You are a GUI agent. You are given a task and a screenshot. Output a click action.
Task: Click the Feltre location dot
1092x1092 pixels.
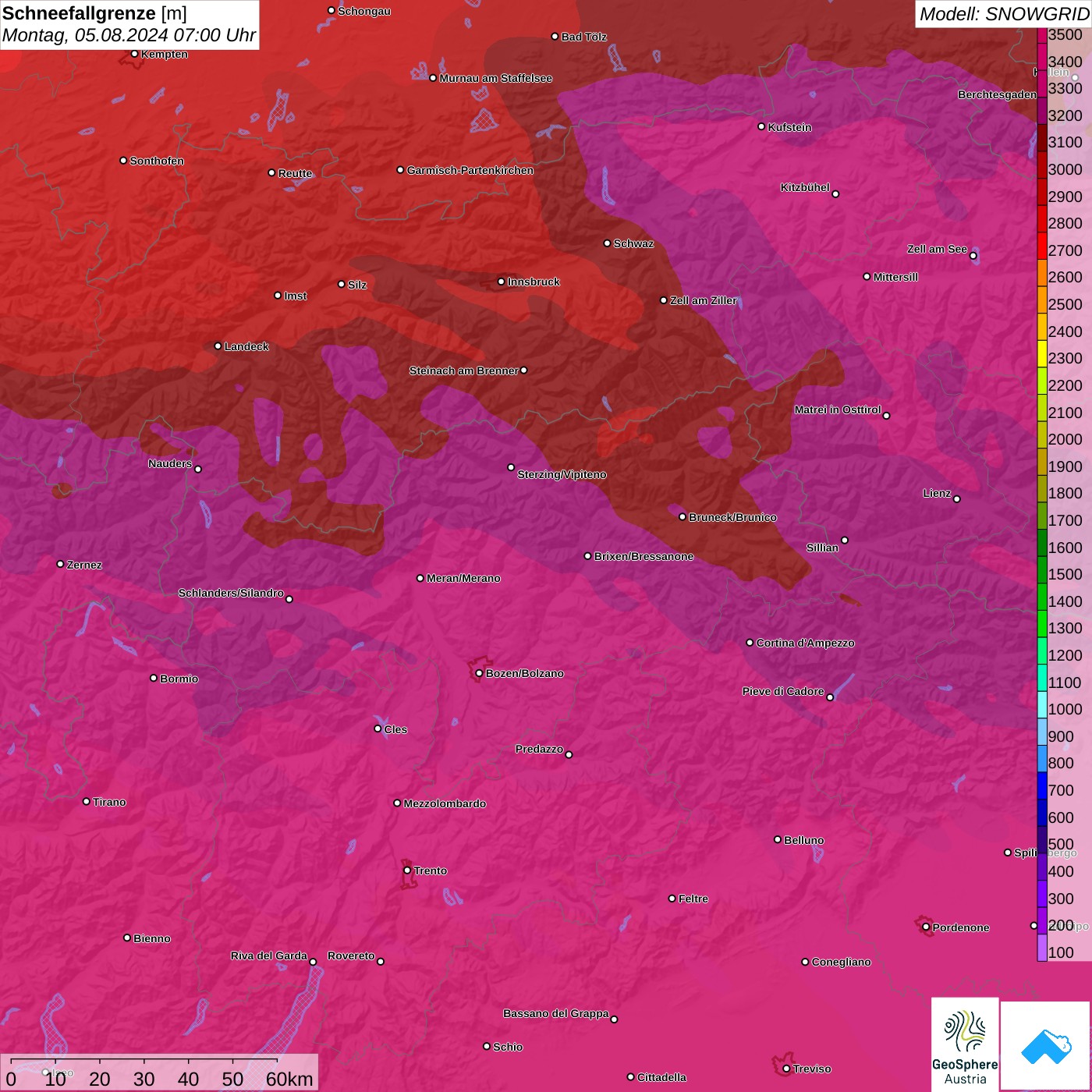[x=672, y=899]
